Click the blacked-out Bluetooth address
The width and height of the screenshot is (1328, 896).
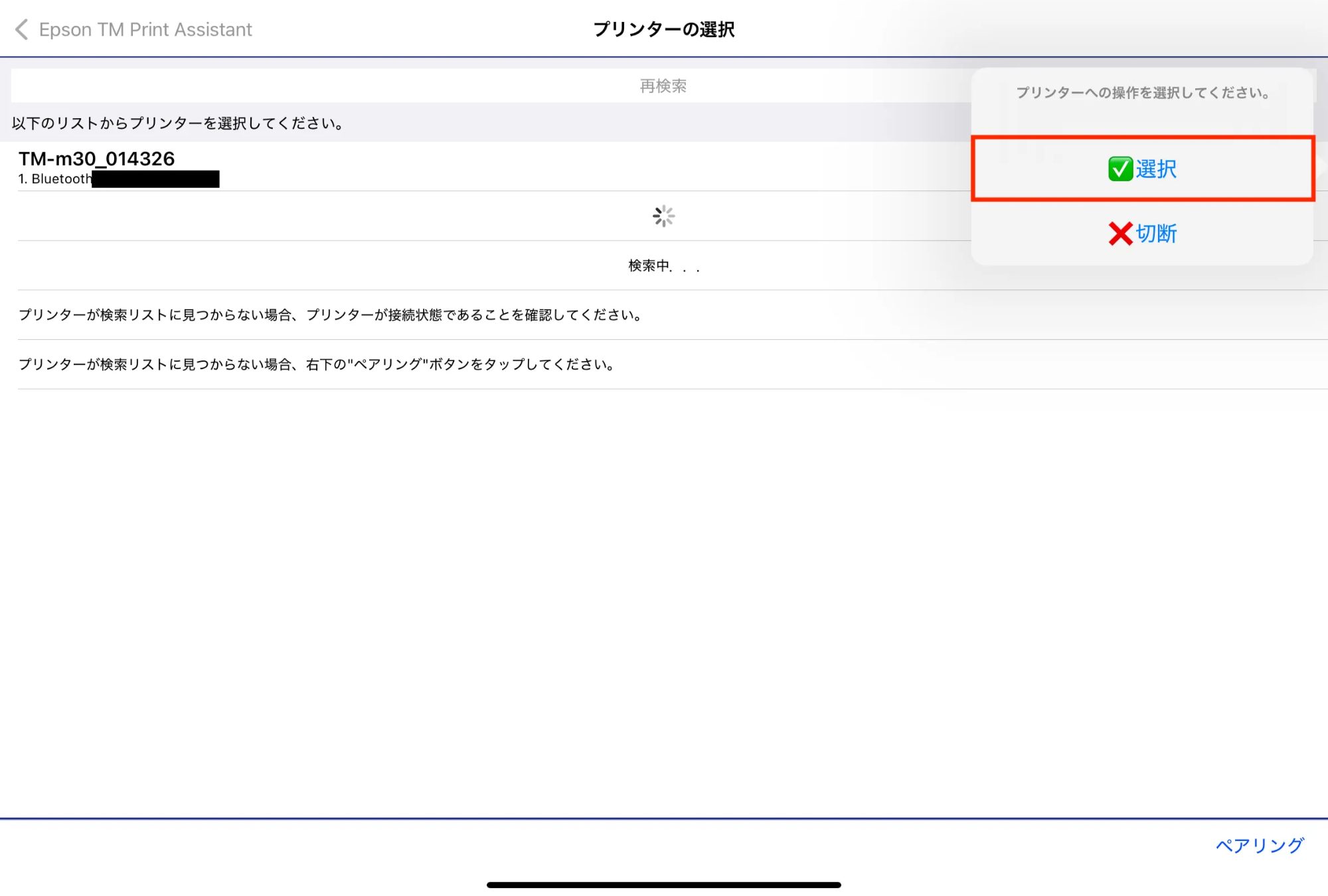pos(155,179)
